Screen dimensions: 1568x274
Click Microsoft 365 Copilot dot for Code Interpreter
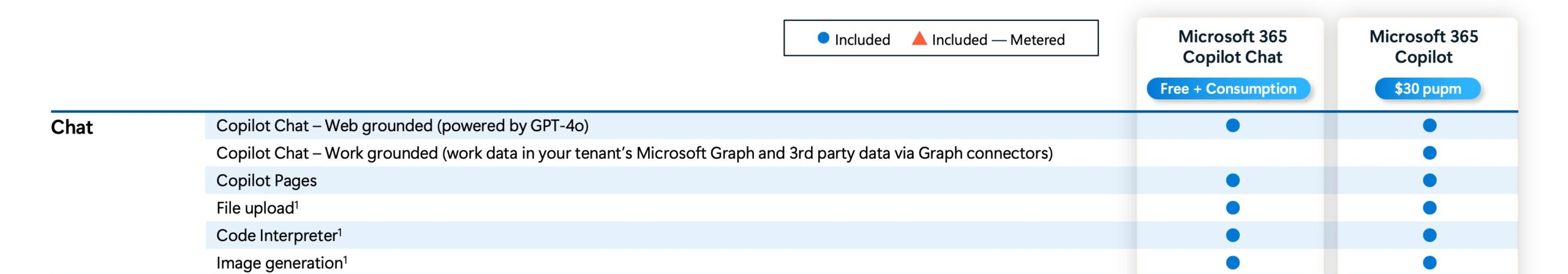coord(1430,235)
